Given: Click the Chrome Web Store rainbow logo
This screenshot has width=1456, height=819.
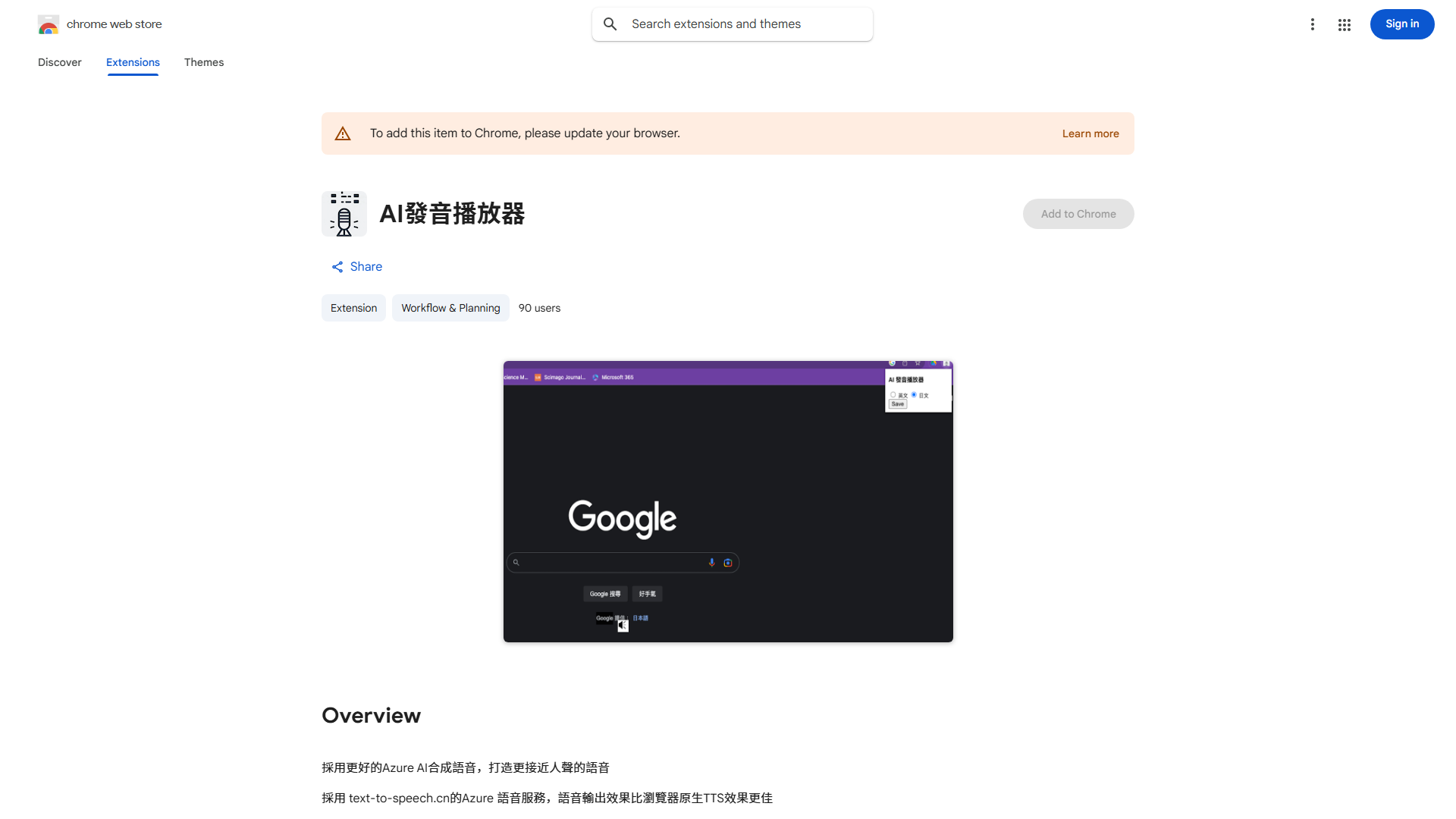Looking at the screenshot, I should pyautogui.click(x=49, y=24).
